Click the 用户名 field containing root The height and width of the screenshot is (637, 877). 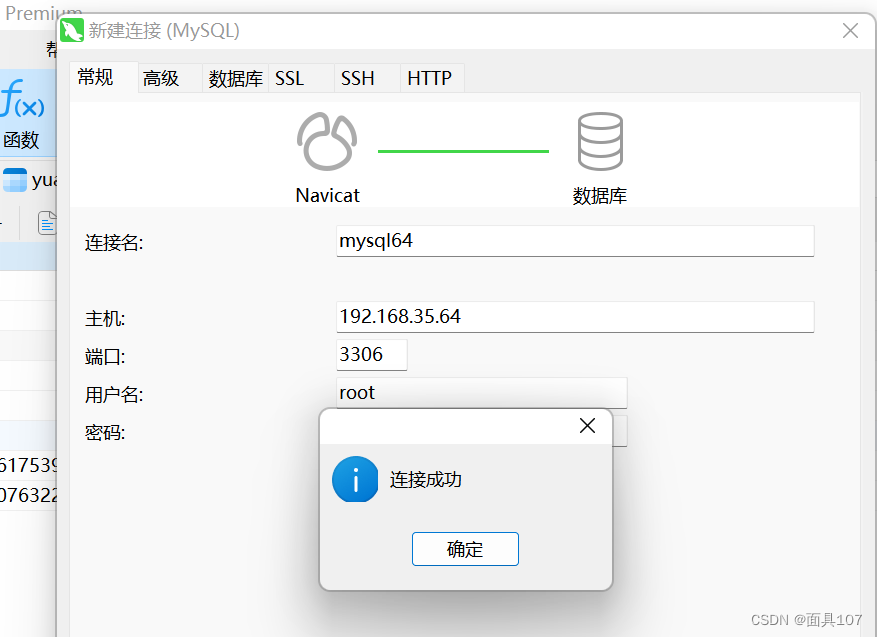(x=482, y=393)
